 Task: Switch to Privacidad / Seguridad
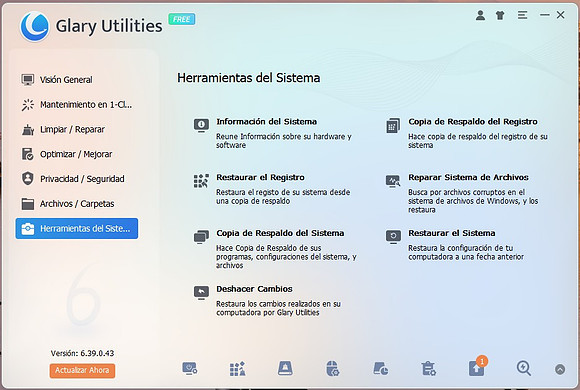tap(77, 179)
